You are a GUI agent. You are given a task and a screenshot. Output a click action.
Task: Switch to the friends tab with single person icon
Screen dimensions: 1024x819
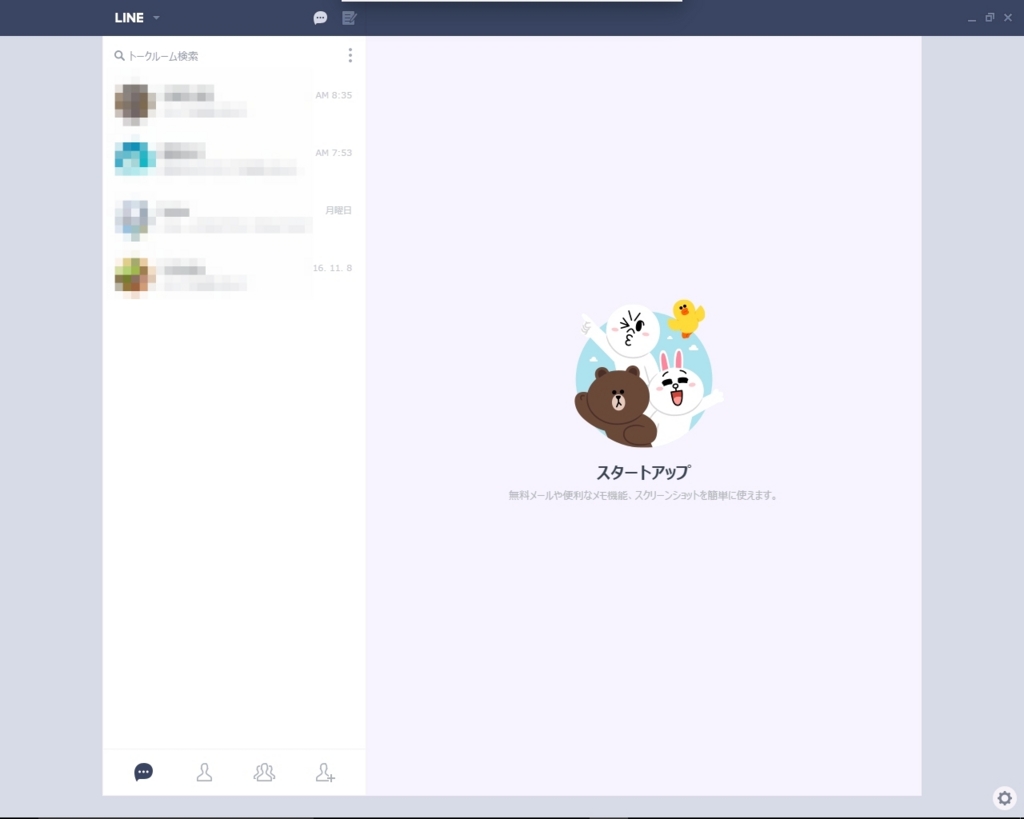click(x=204, y=772)
